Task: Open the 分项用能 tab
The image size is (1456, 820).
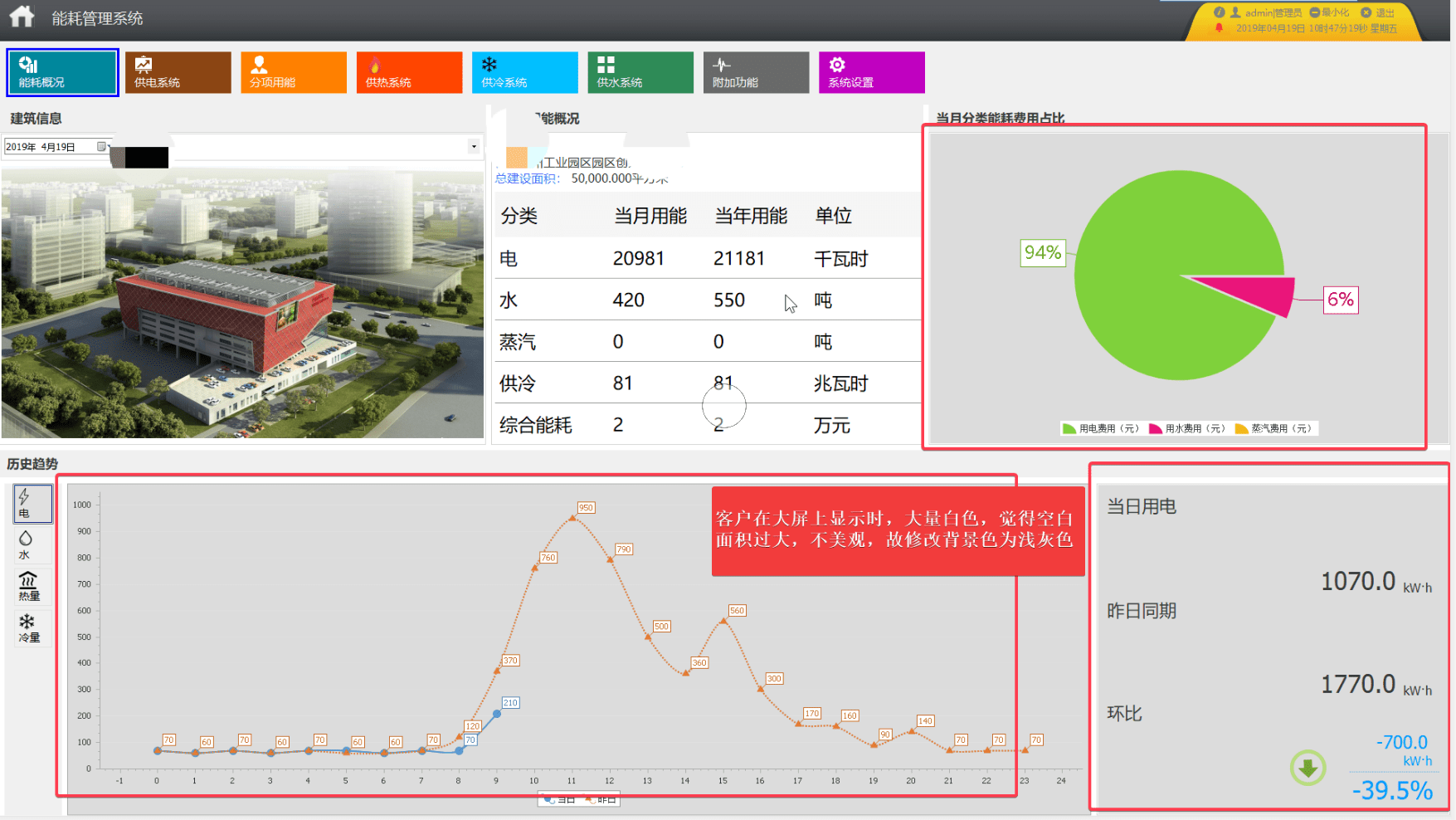Action: [x=294, y=72]
